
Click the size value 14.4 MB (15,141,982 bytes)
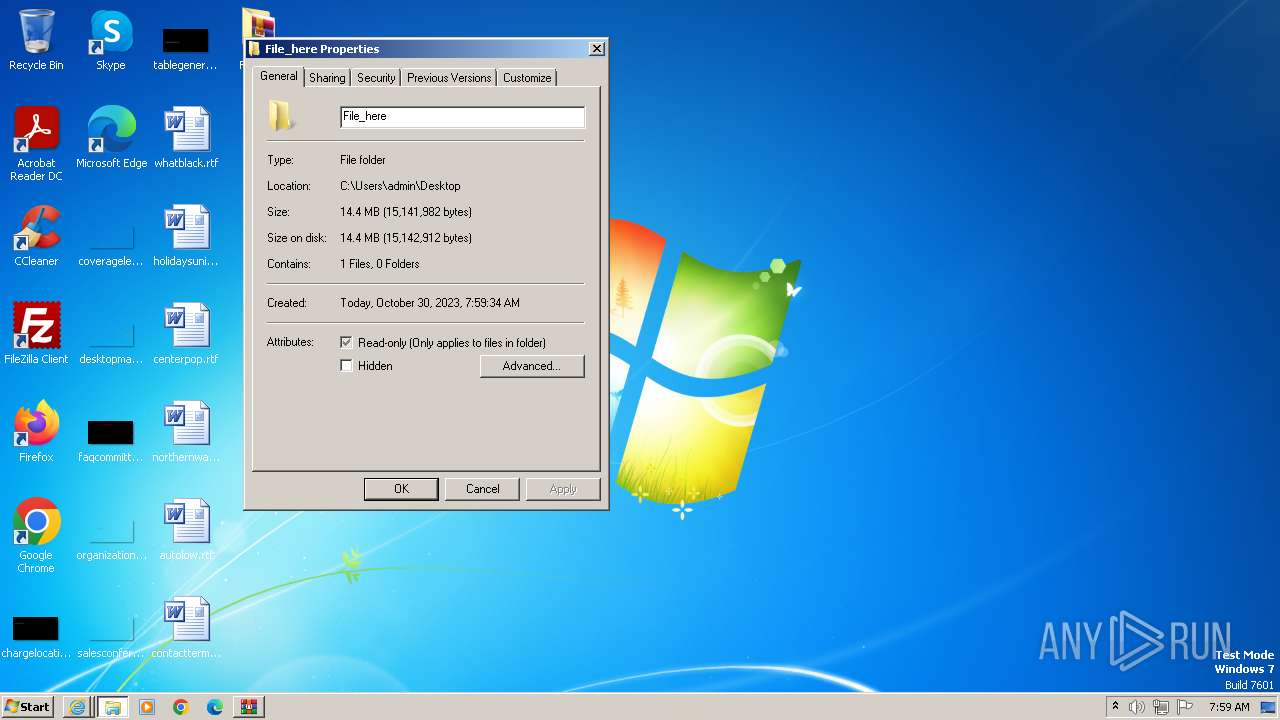coord(406,212)
